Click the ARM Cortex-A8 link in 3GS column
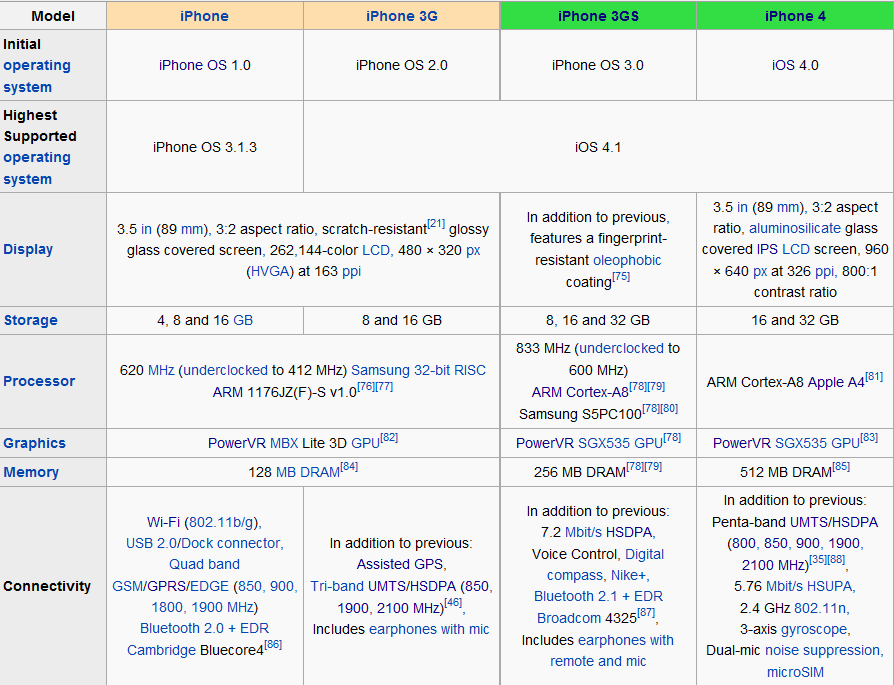Image resolution: width=894 pixels, height=685 pixels. 580,392
